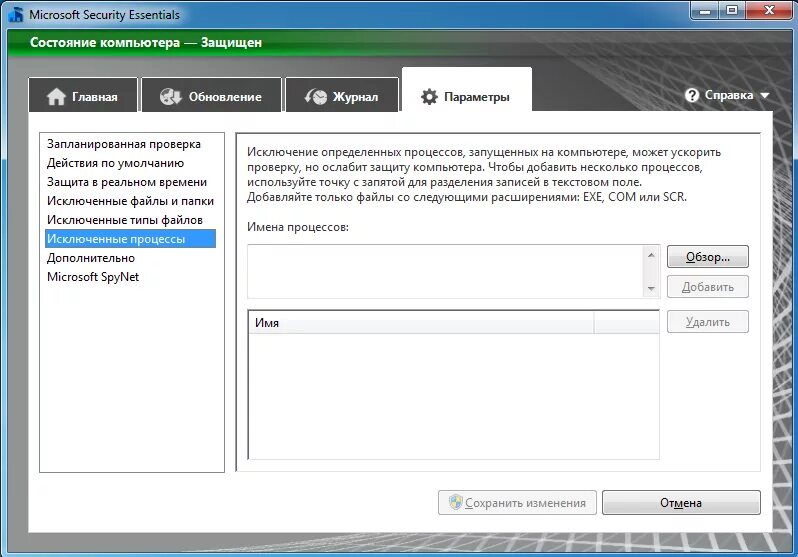Click the question mark help icon
Image resolution: width=798 pixels, height=557 pixels.
click(x=692, y=95)
